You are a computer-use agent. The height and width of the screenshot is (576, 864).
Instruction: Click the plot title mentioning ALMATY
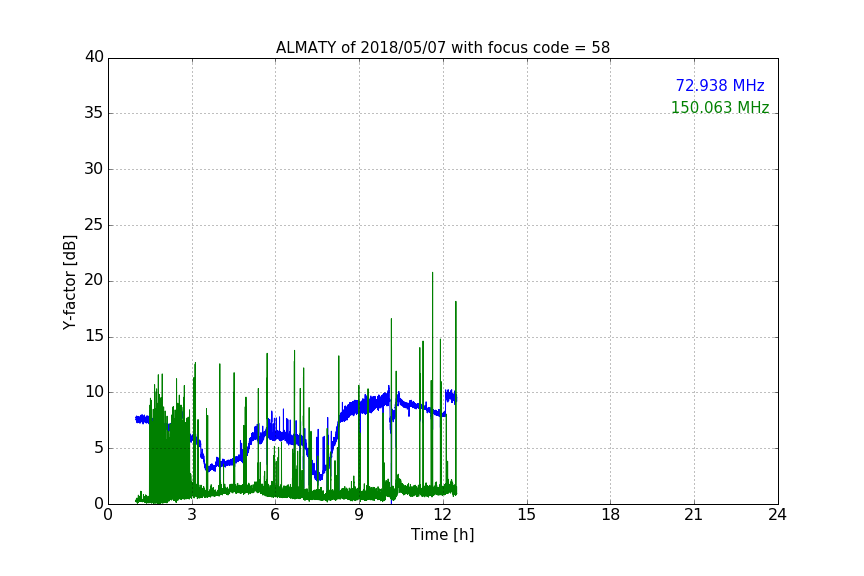point(442,48)
